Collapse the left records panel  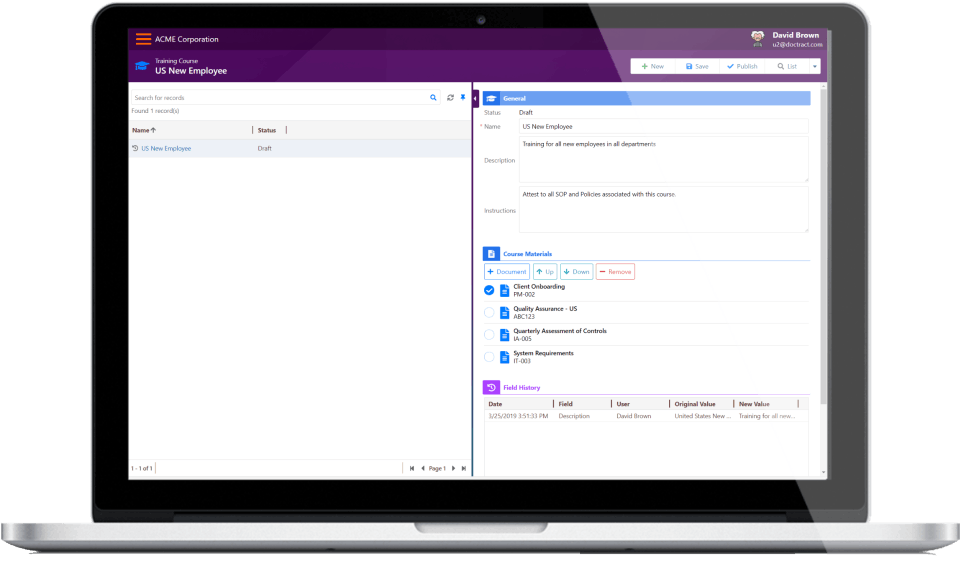[475, 98]
